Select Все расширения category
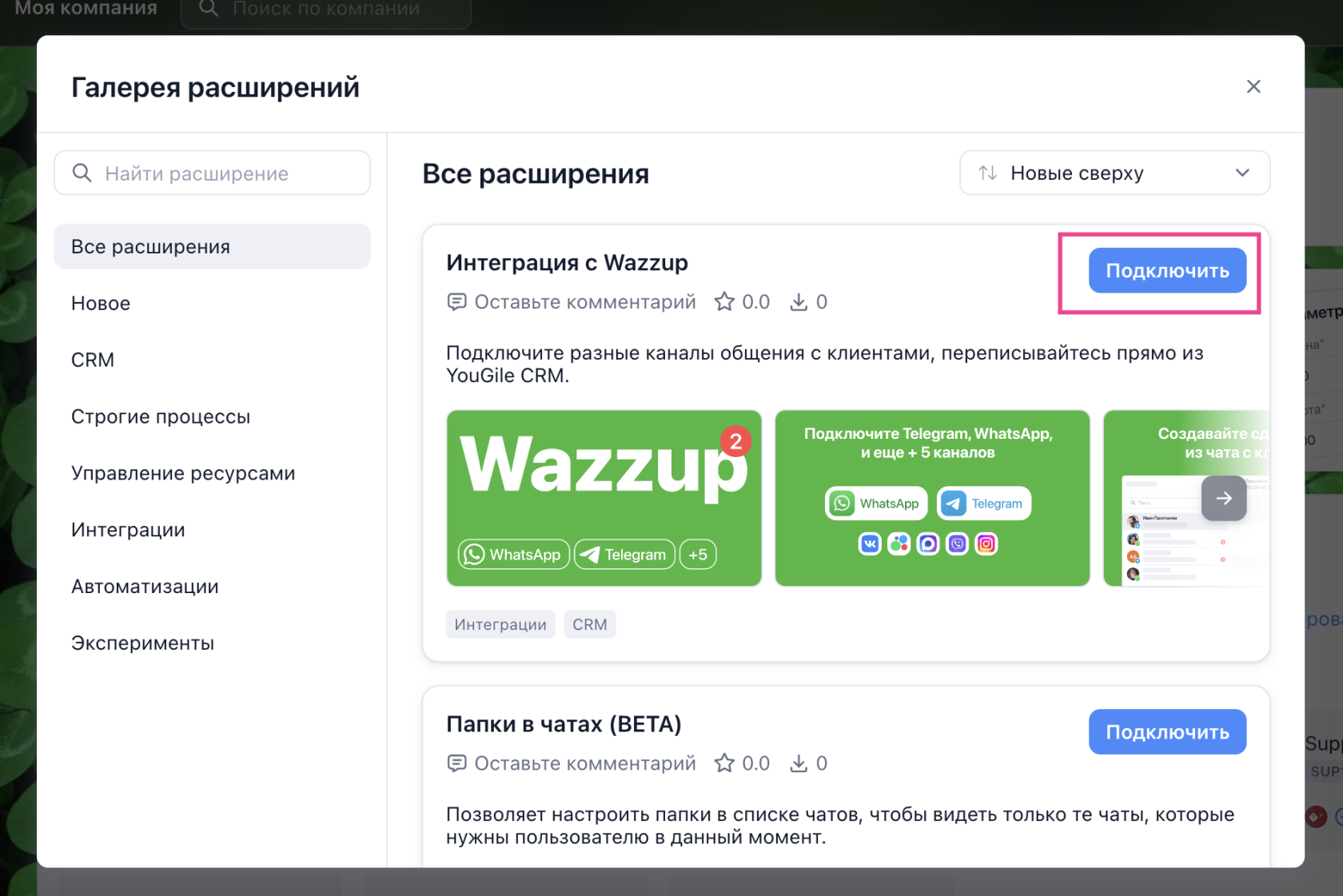The image size is (1343, 896). click(x=212, y=247)
